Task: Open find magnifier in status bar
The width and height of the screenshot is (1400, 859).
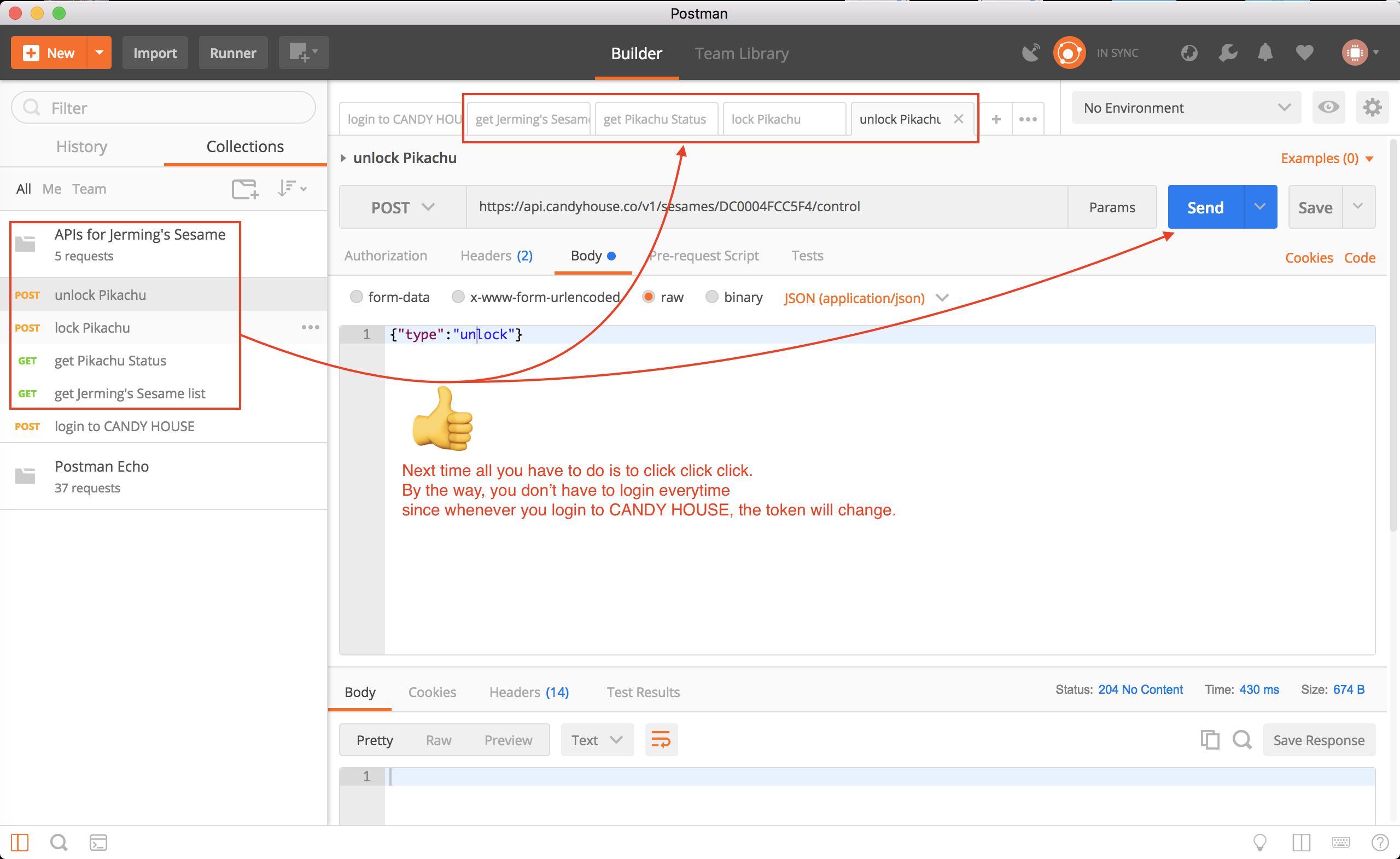Action: point(59,843)
